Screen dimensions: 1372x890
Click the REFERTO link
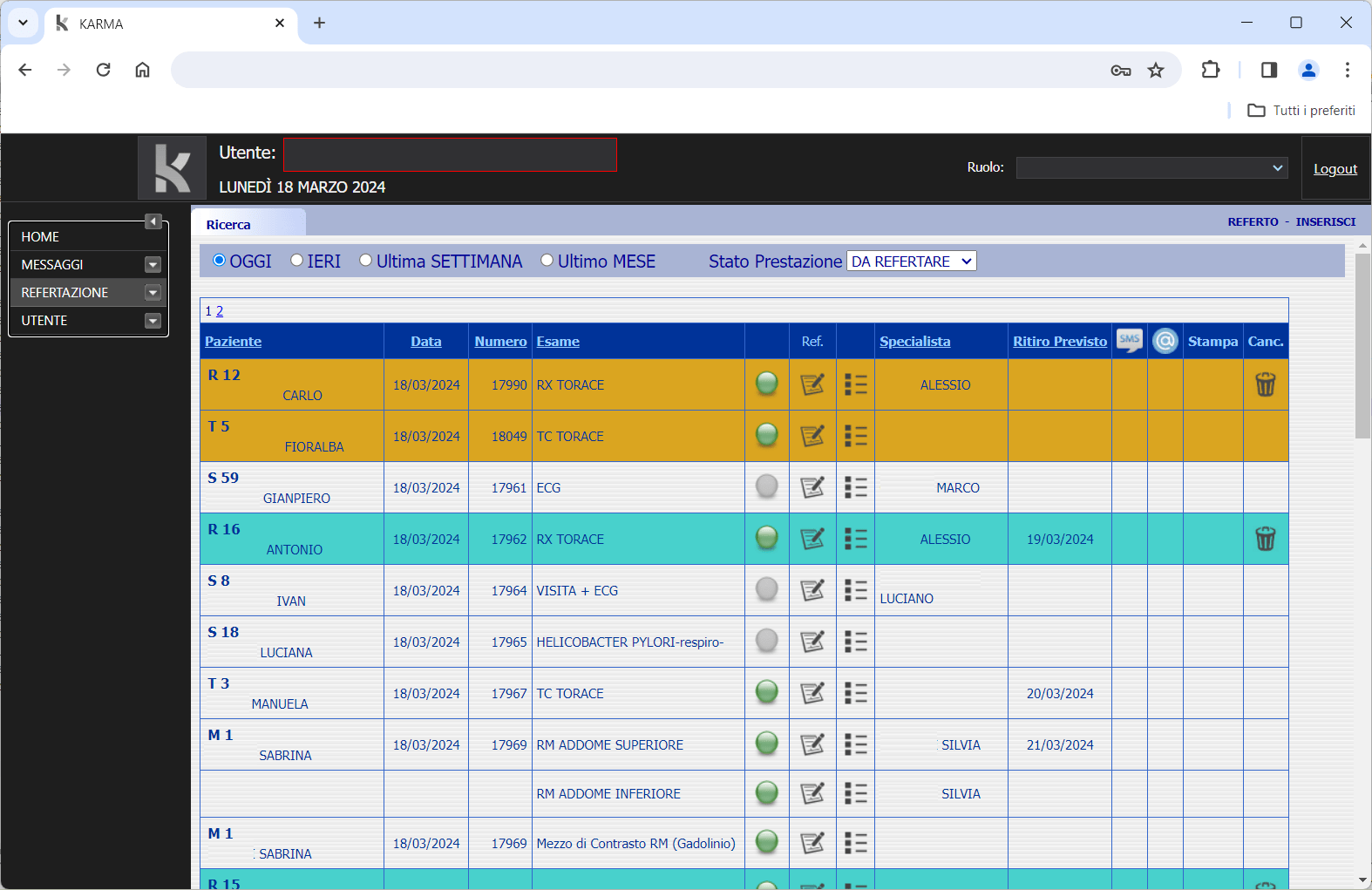click(1253, 222)
